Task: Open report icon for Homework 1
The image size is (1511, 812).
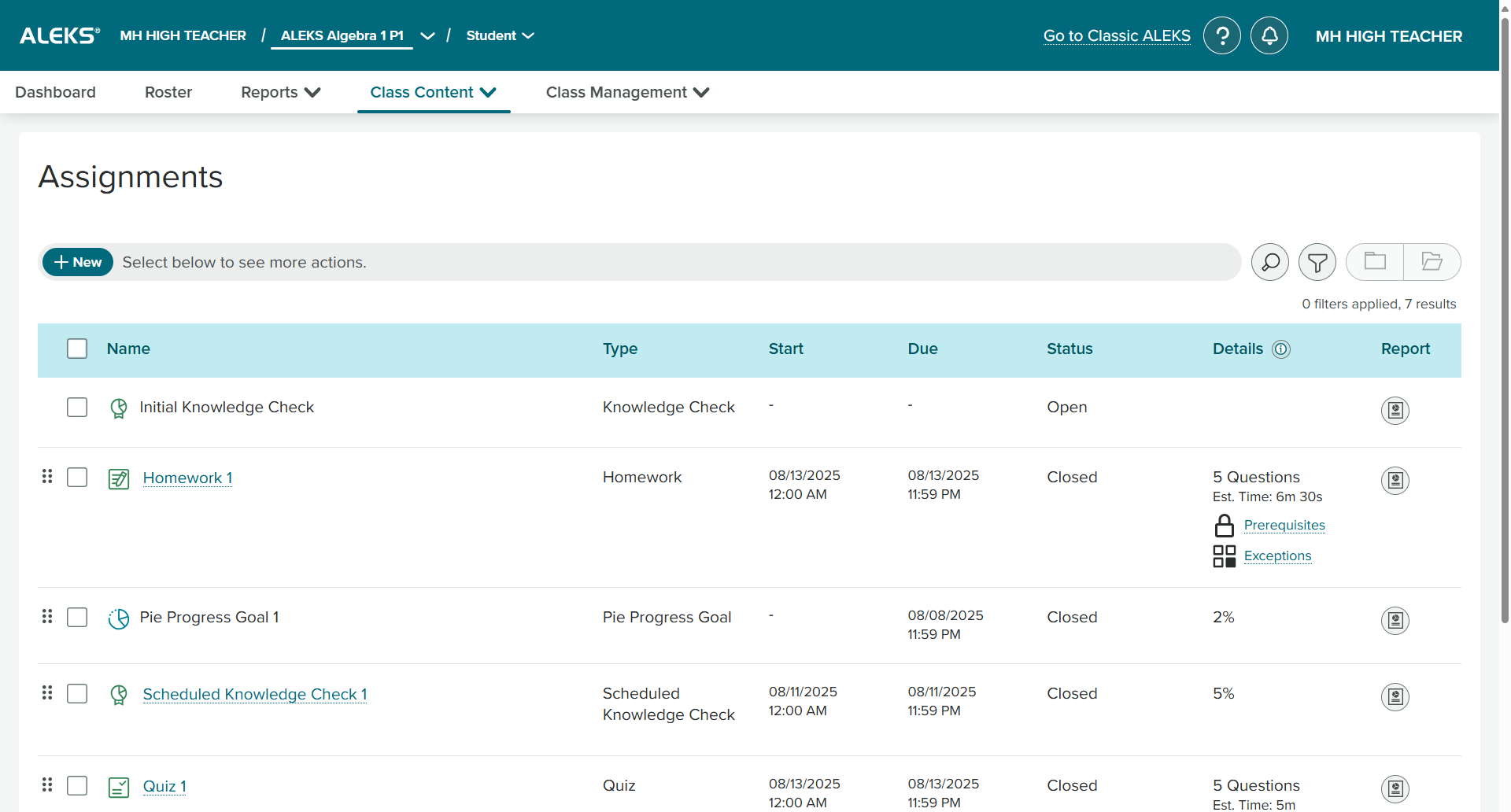Action: click(x=1395, y=480)
